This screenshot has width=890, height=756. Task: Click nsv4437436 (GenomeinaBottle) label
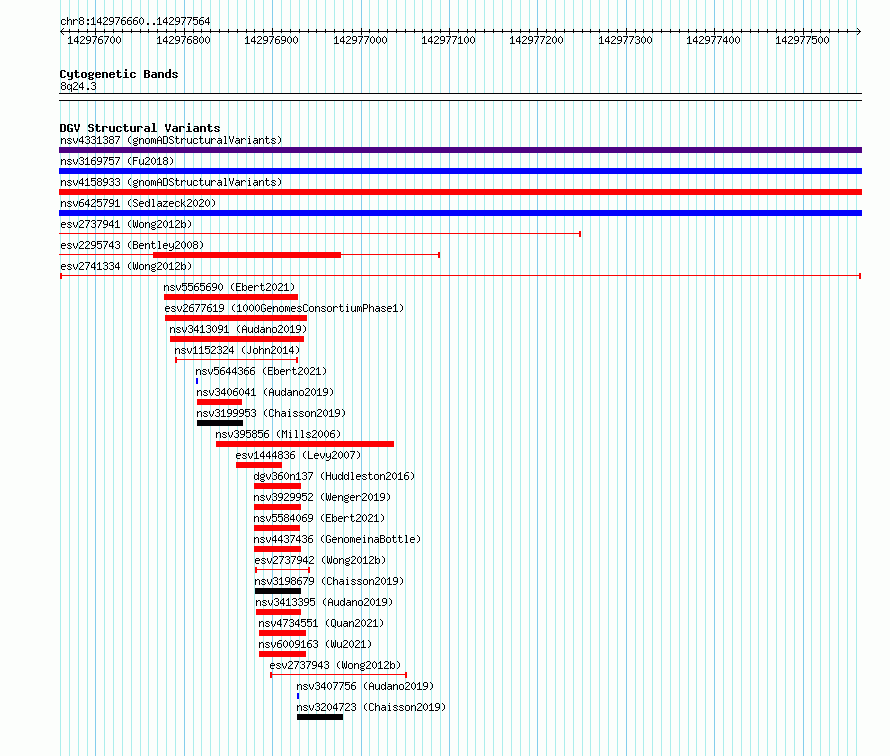(337, 539)
